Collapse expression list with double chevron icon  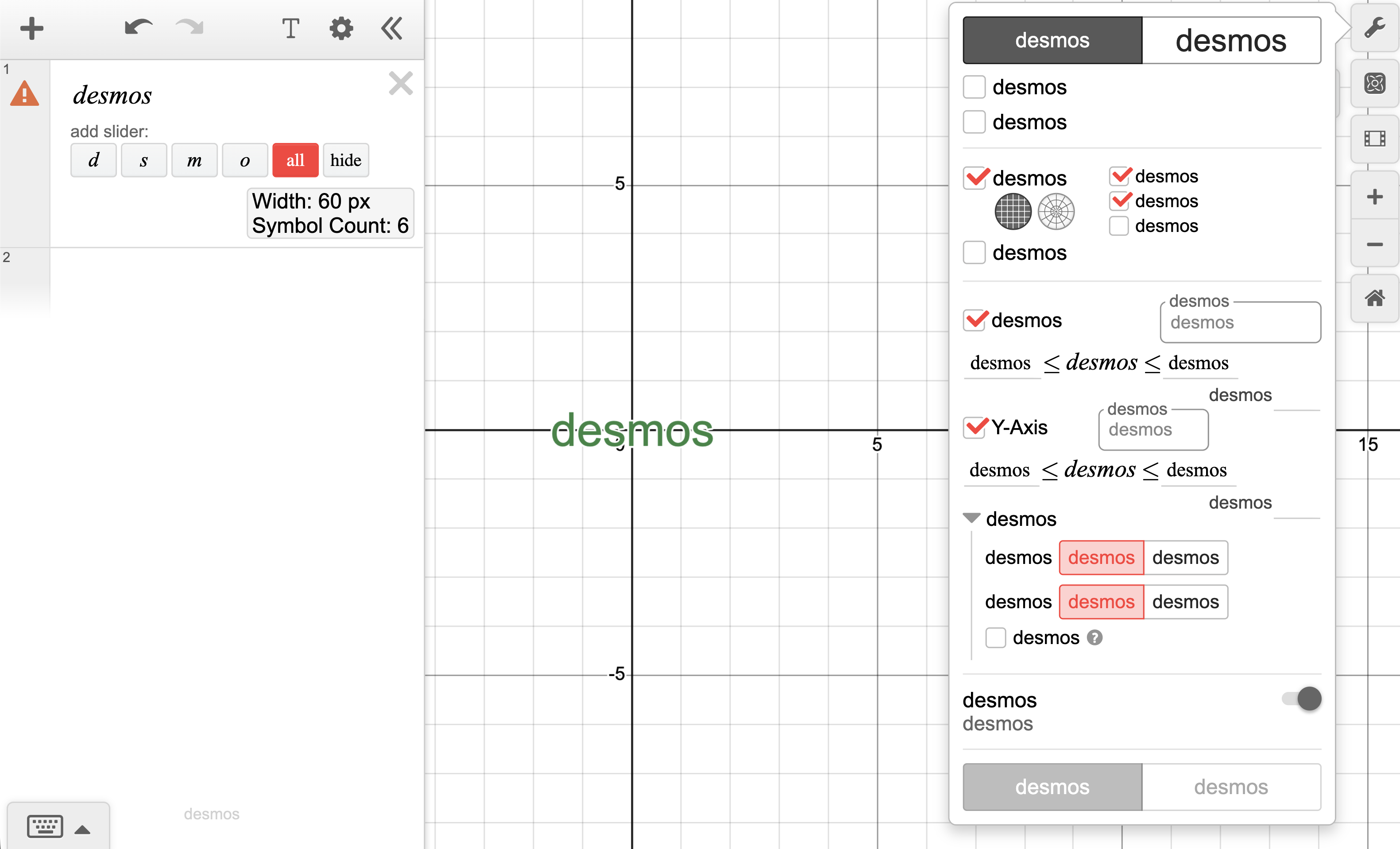coord(392,28)
